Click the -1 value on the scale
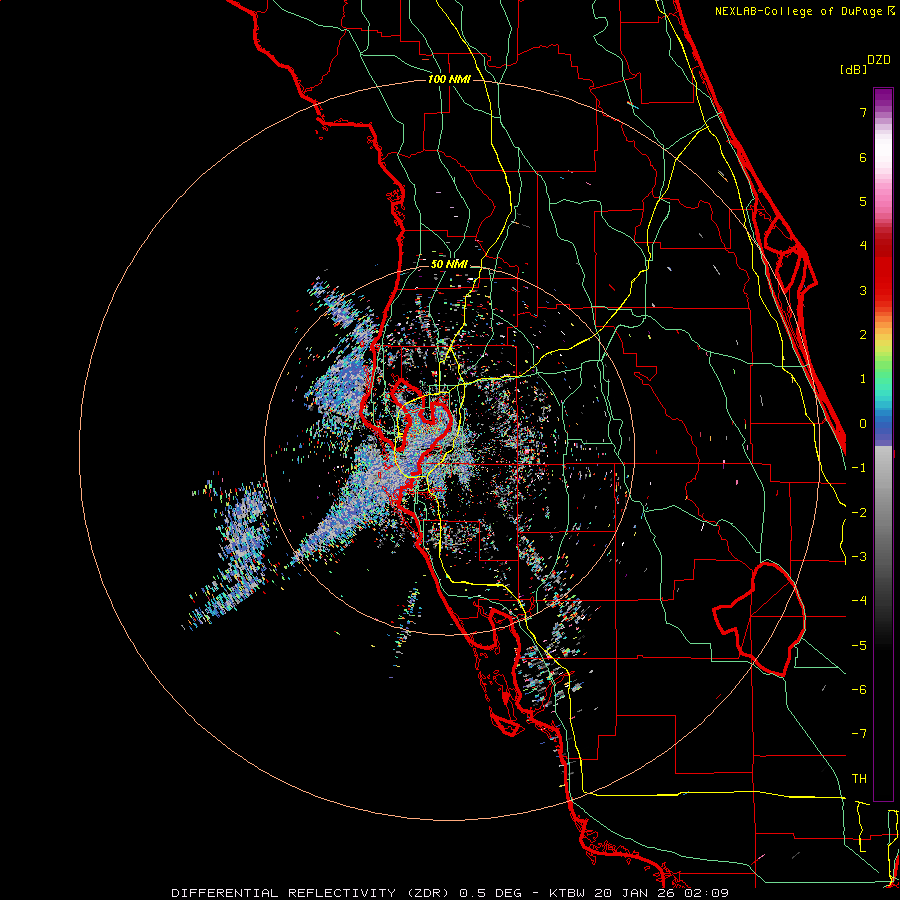This screenshot has width=900, height=900. [x=859, y=468]
